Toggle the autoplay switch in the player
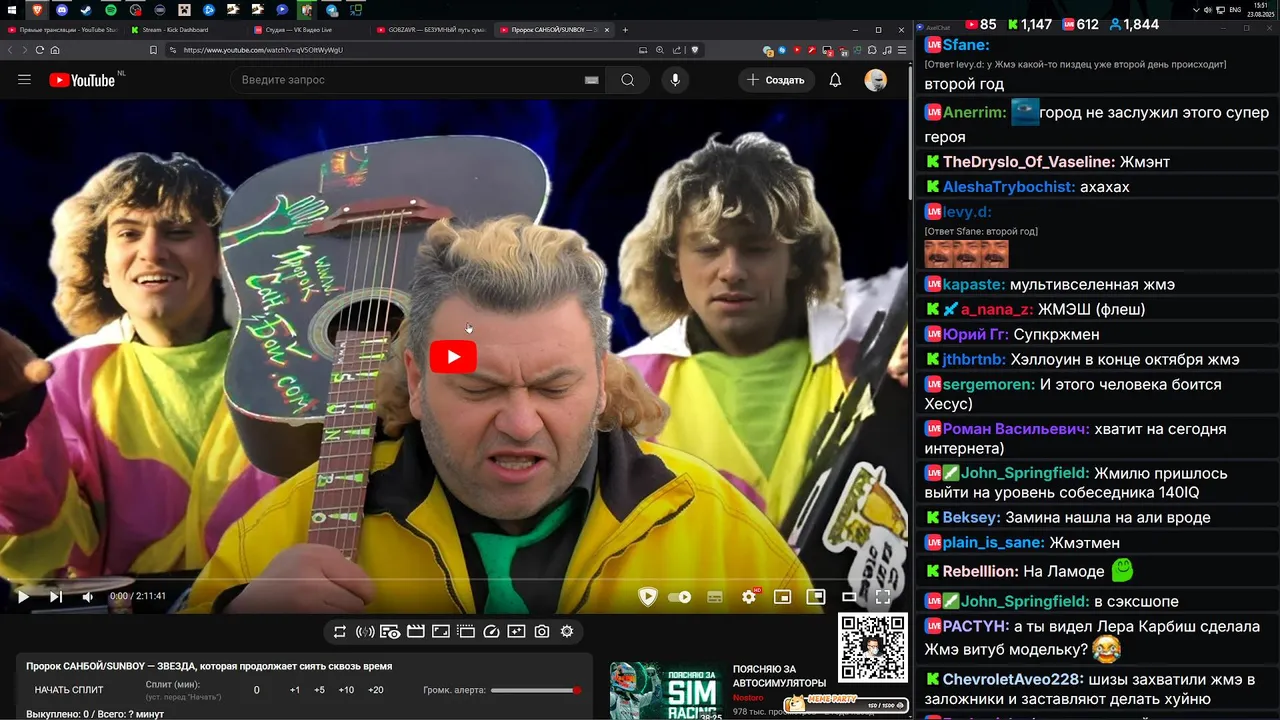 (680, 597)
